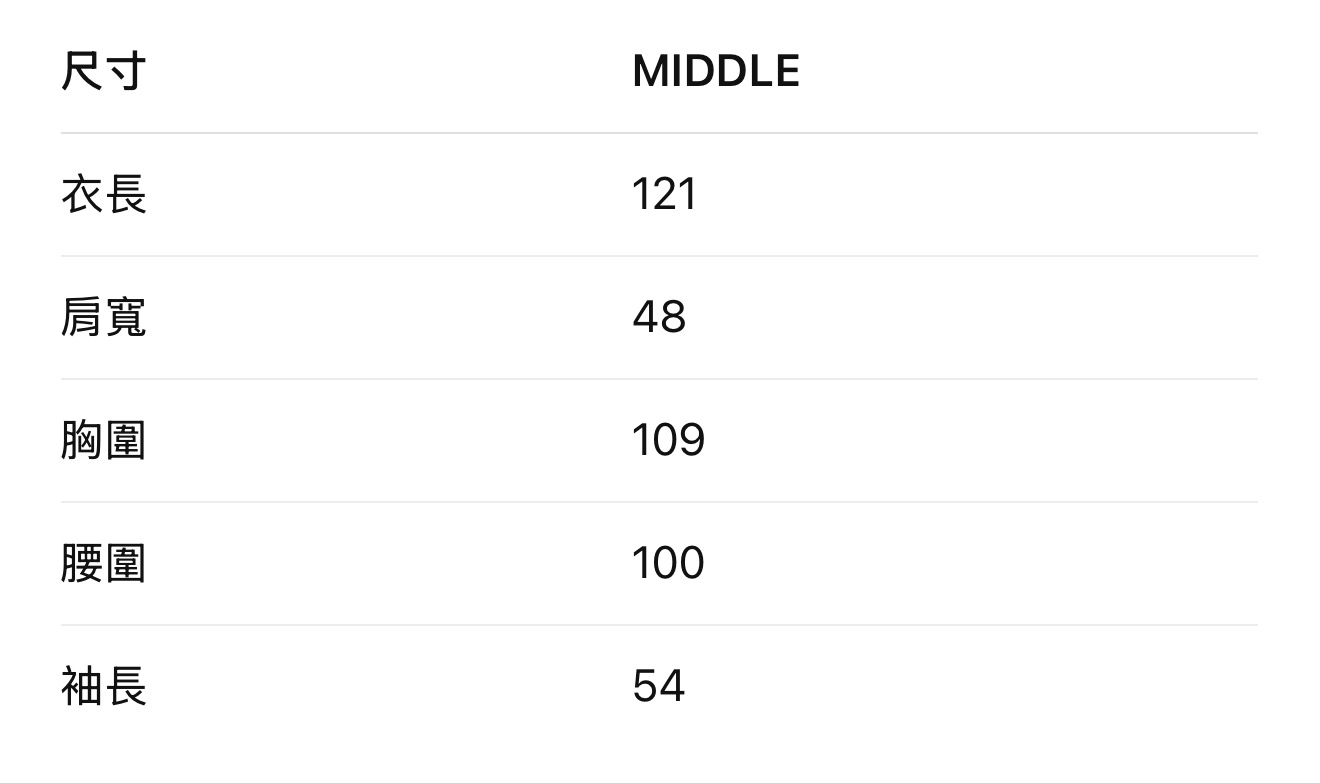Click the 胸圍 row label
The width and height of the screenshot is (1320, 783).
point(103,440)
